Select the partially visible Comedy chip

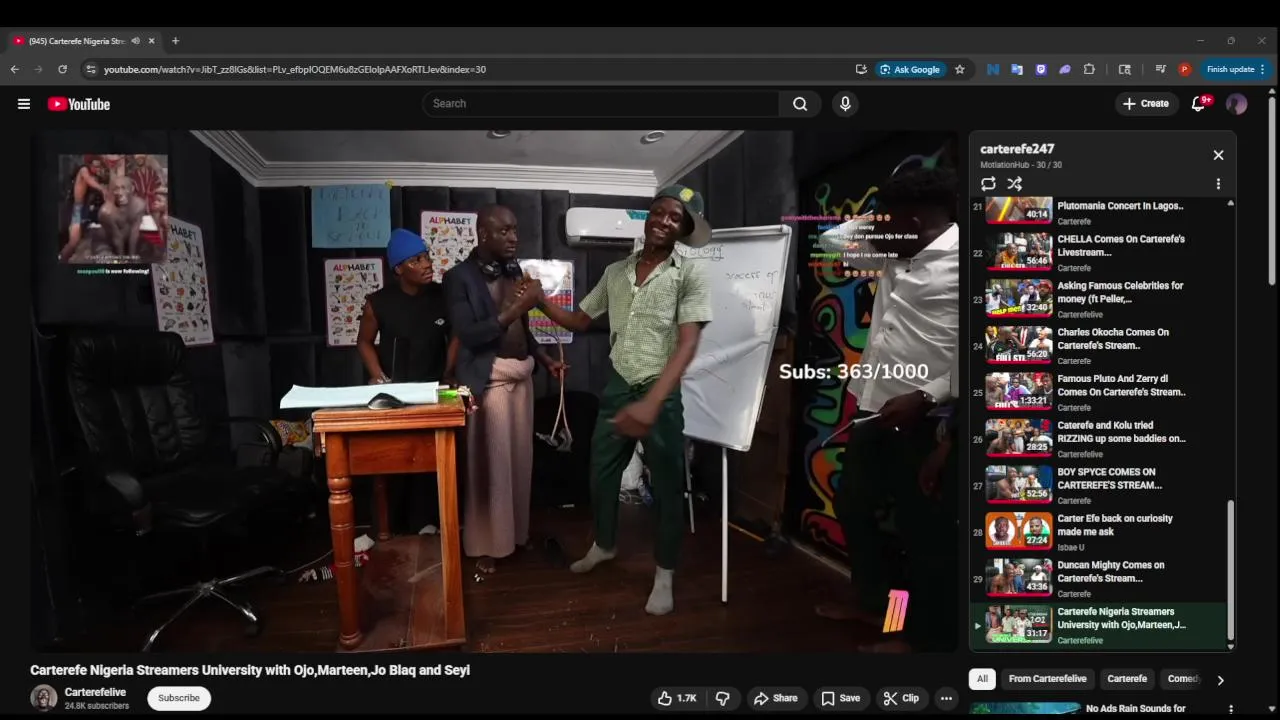pyautogui.click(x=1182, y=679)
